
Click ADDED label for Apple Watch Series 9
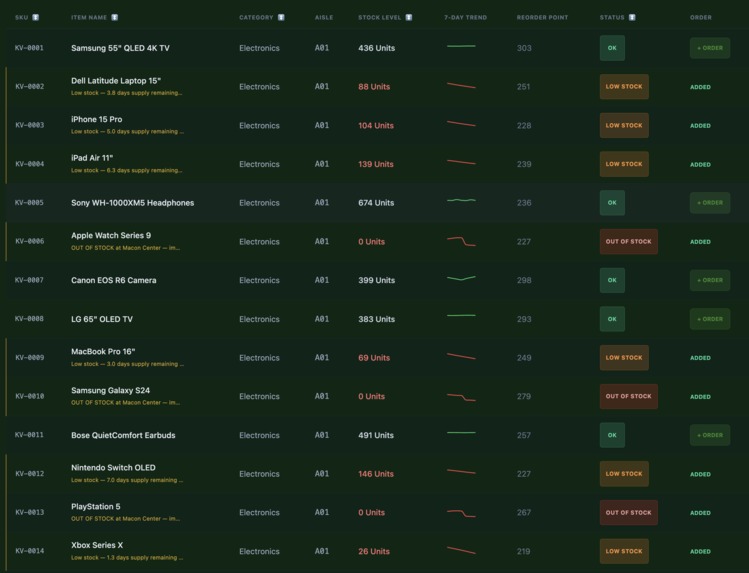[700, 242]
